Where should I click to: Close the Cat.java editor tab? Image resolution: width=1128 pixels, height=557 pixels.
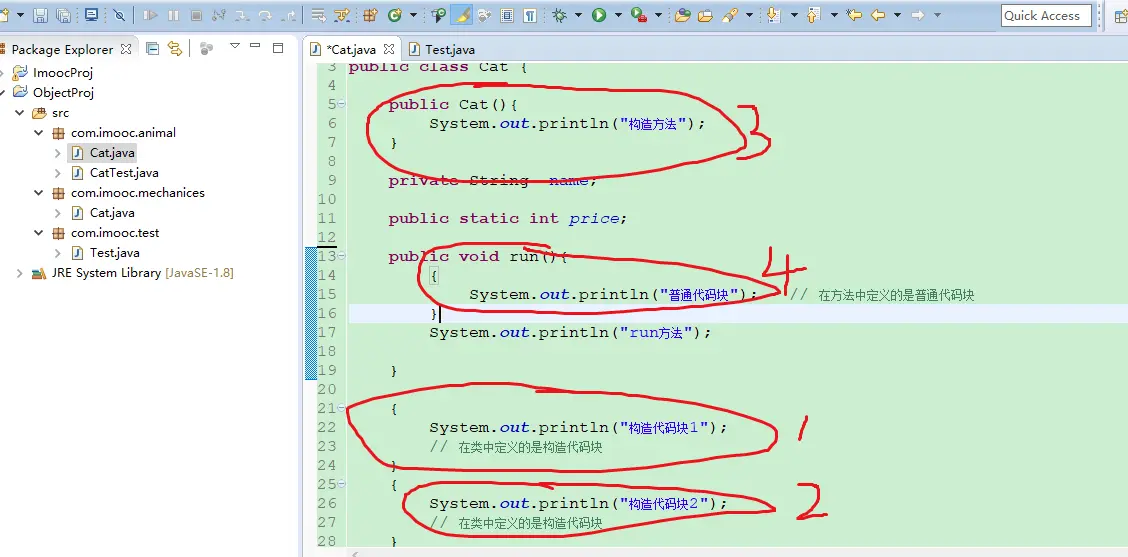389,49
